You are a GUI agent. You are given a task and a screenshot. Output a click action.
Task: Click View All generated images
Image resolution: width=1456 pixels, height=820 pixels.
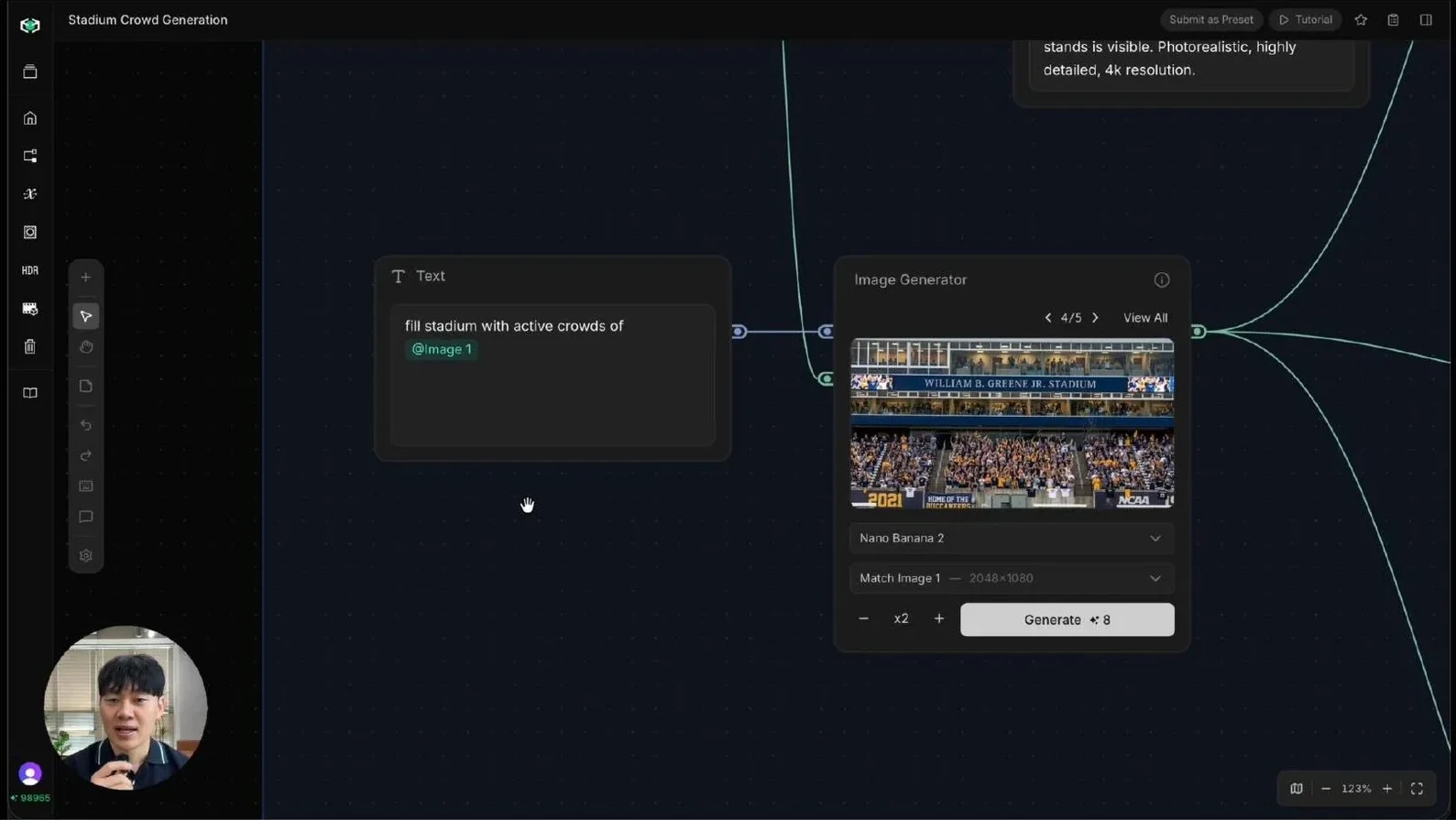[x=1145, y=318]
